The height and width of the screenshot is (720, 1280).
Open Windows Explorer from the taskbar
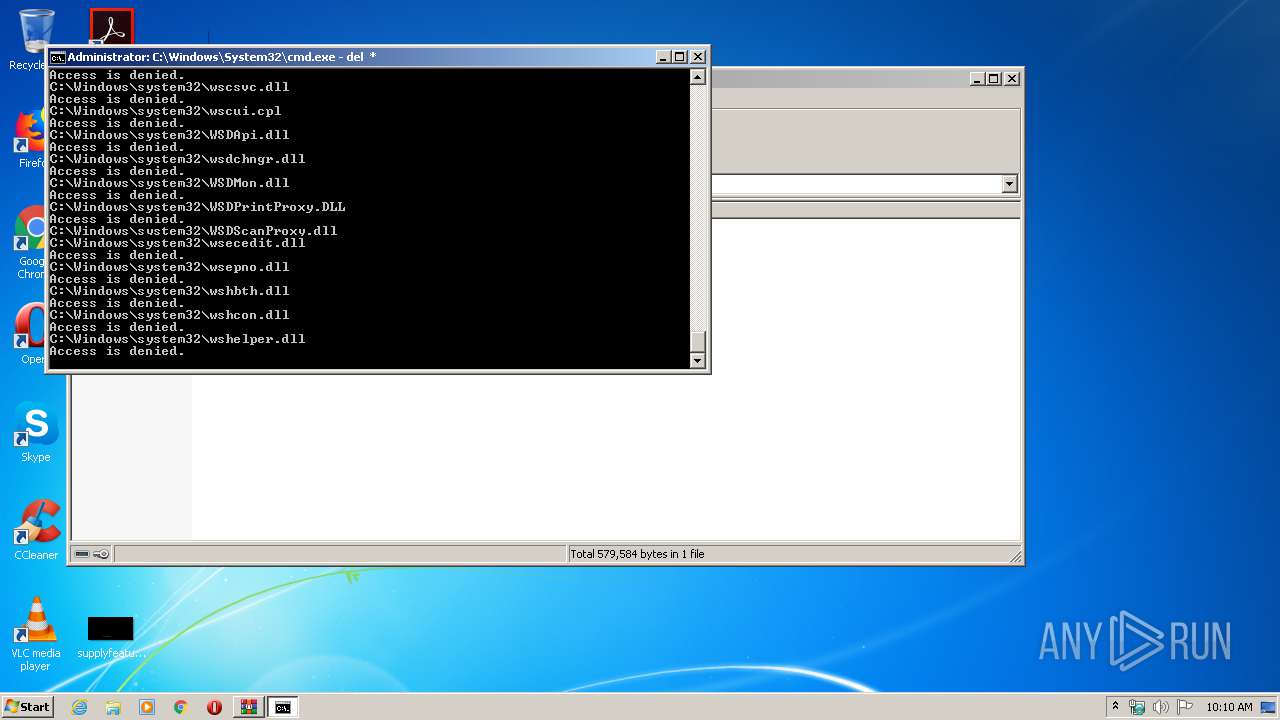point(113,707)
